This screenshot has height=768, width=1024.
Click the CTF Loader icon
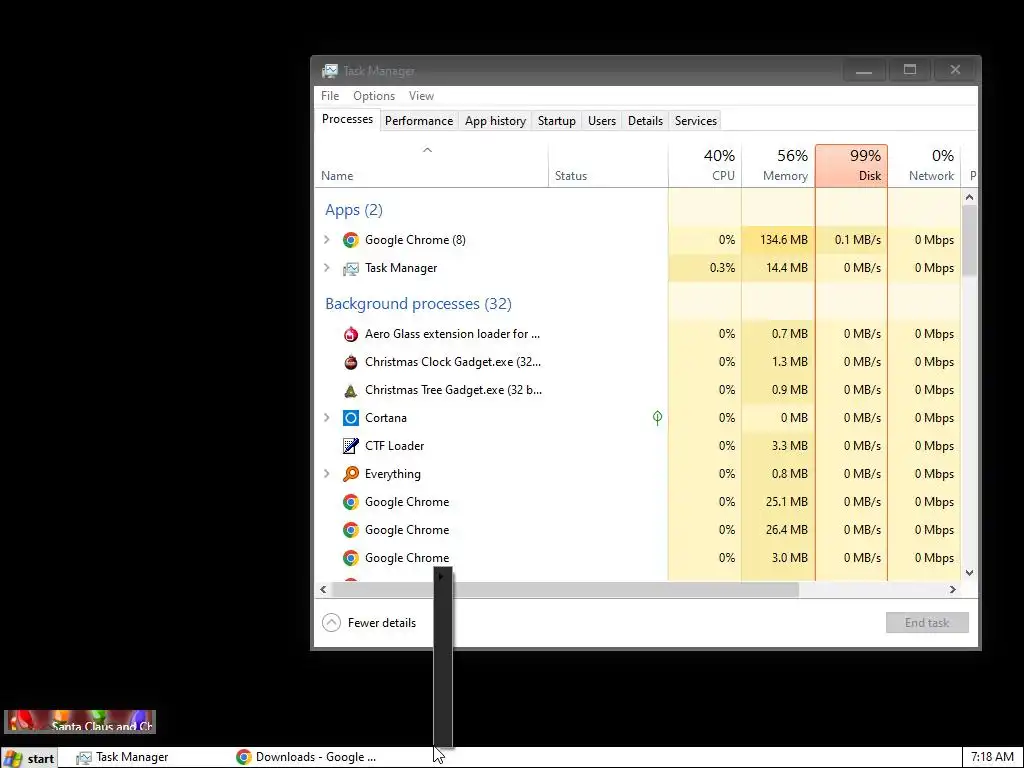point(351,446)
